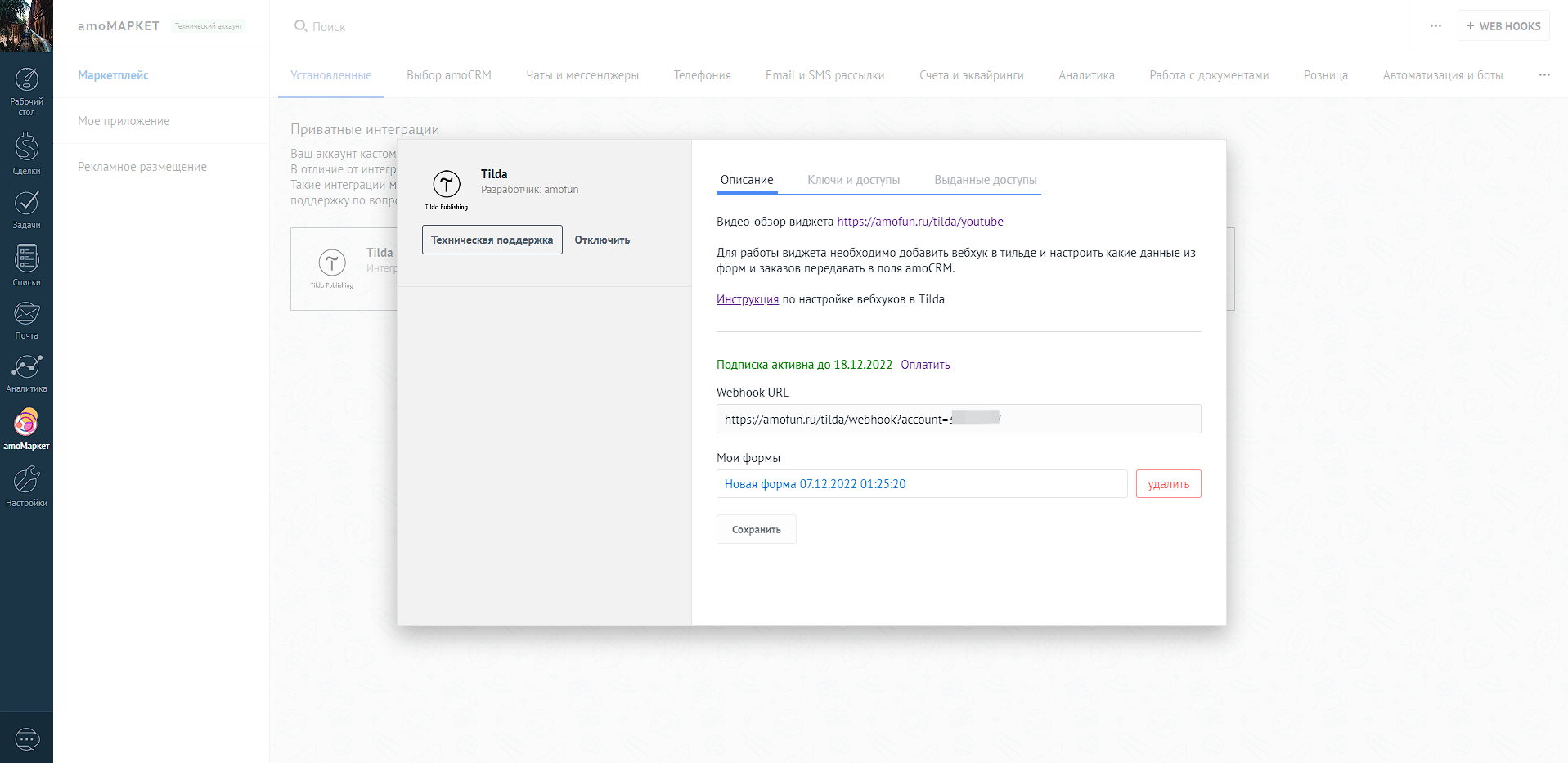Switch to the Ключи и доступы tab
Screen dimensions: 1568x763
pos(853,180)
